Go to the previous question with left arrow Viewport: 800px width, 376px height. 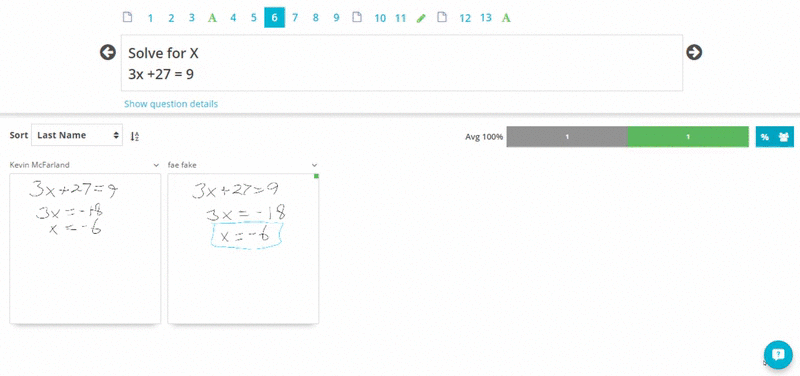click(108, 52)
